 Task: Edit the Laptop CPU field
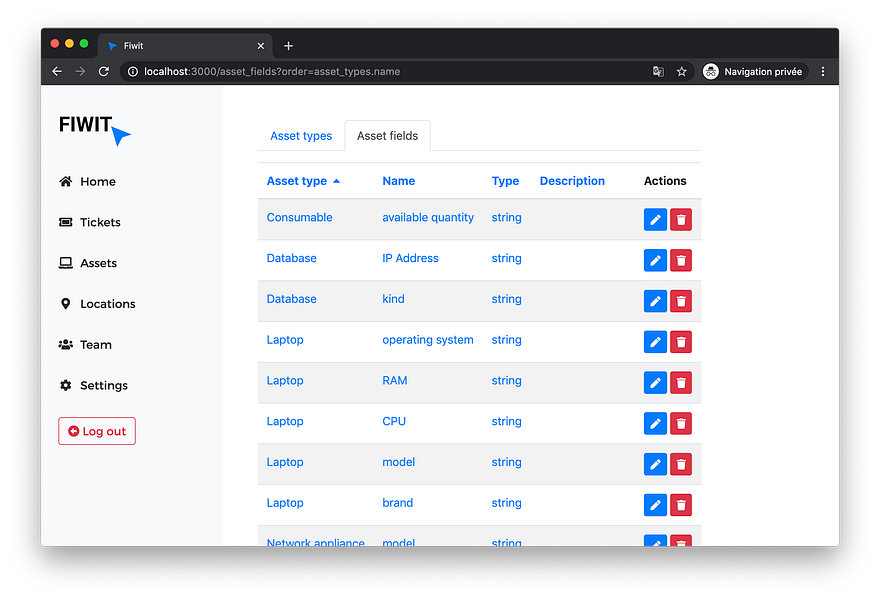pyautogui.click(x=655, y=424)
